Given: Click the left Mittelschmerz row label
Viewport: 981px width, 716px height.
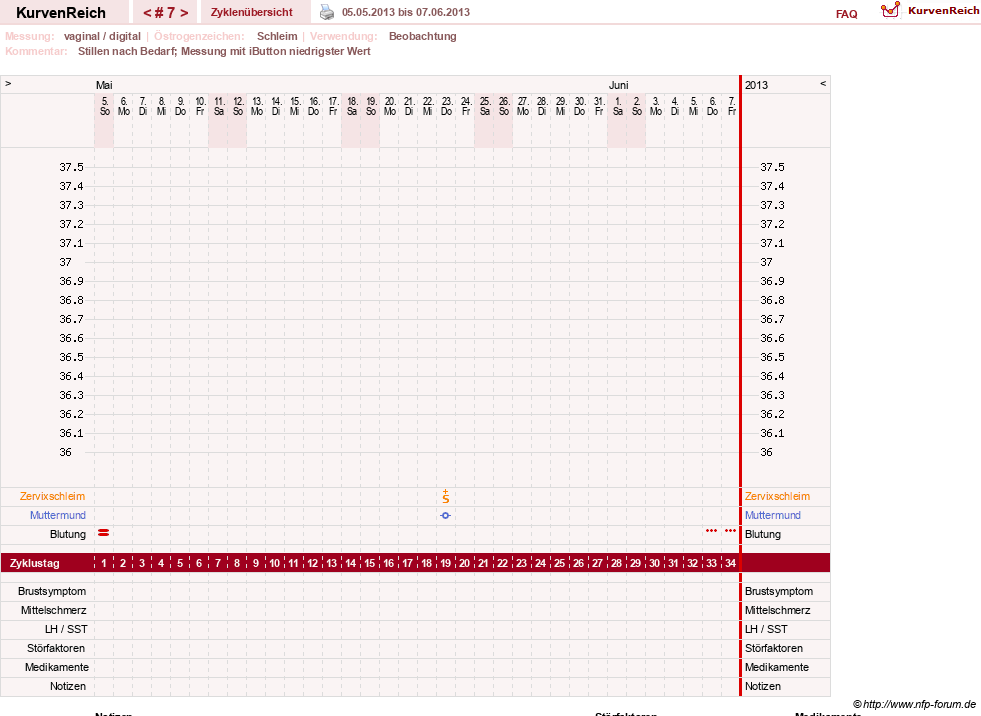Looking at the screenshot, I should coord(53,610).
